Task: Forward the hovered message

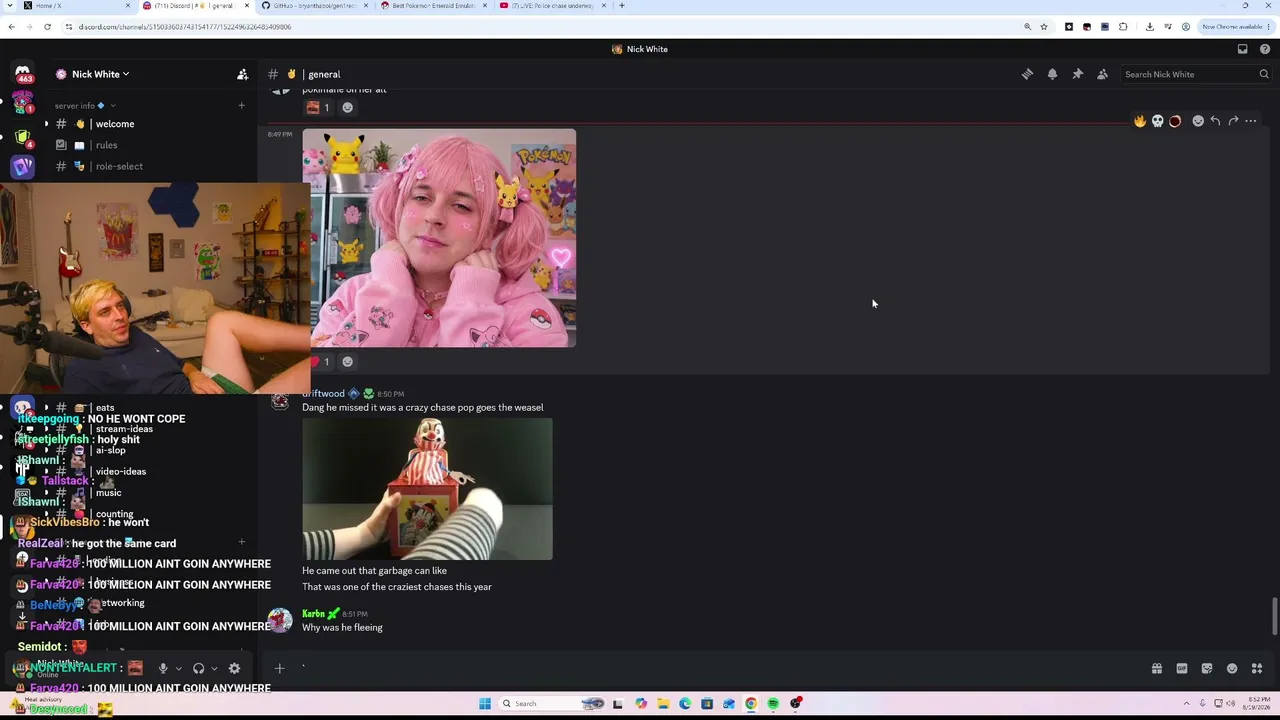Action: coord(1233,121)
